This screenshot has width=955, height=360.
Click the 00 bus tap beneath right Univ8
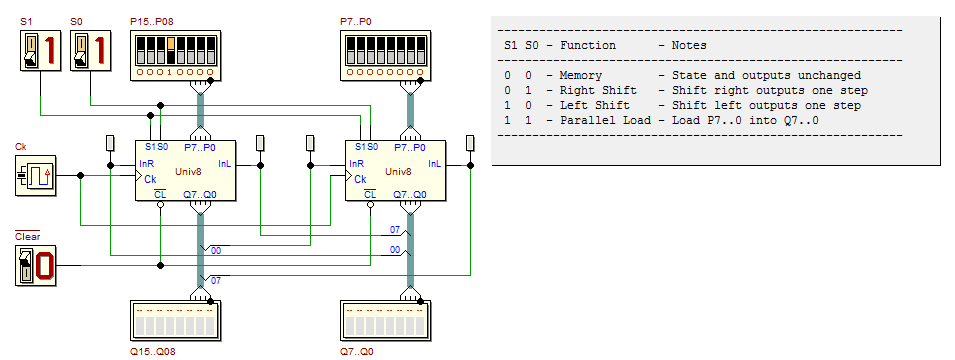pos(395,250)
